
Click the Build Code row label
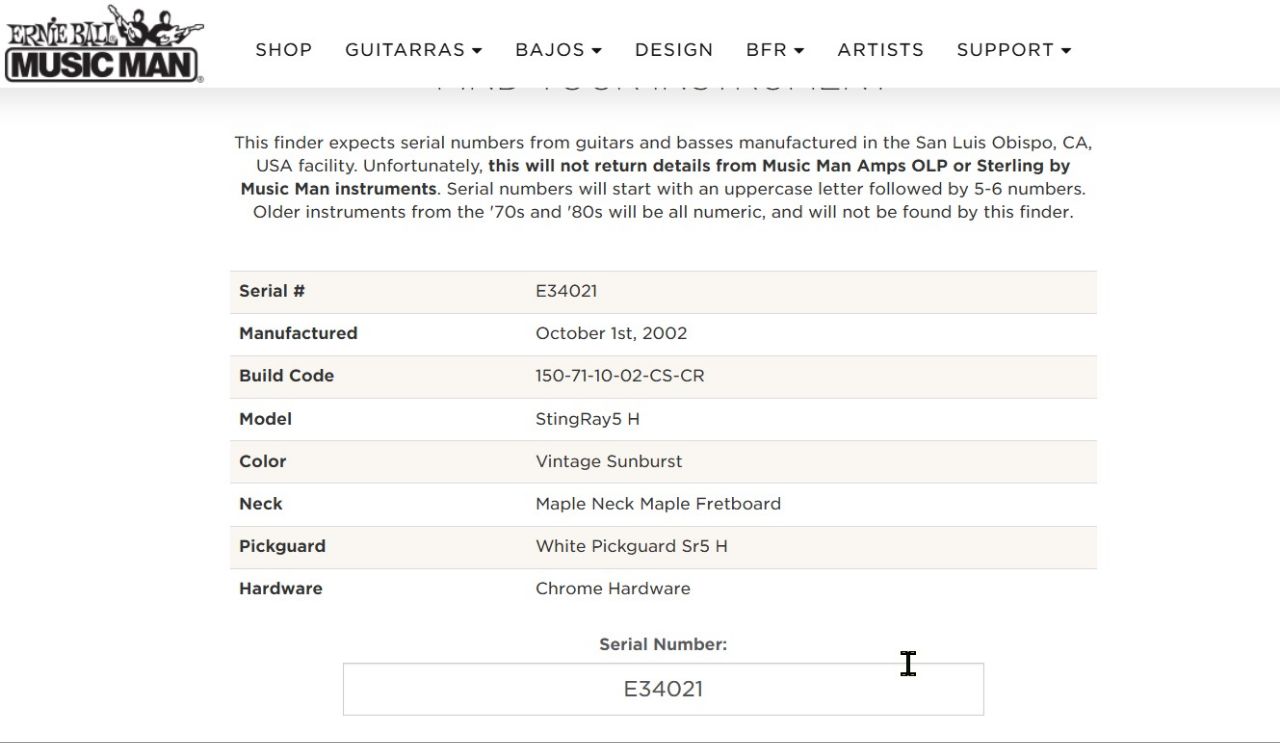[287, 376]
